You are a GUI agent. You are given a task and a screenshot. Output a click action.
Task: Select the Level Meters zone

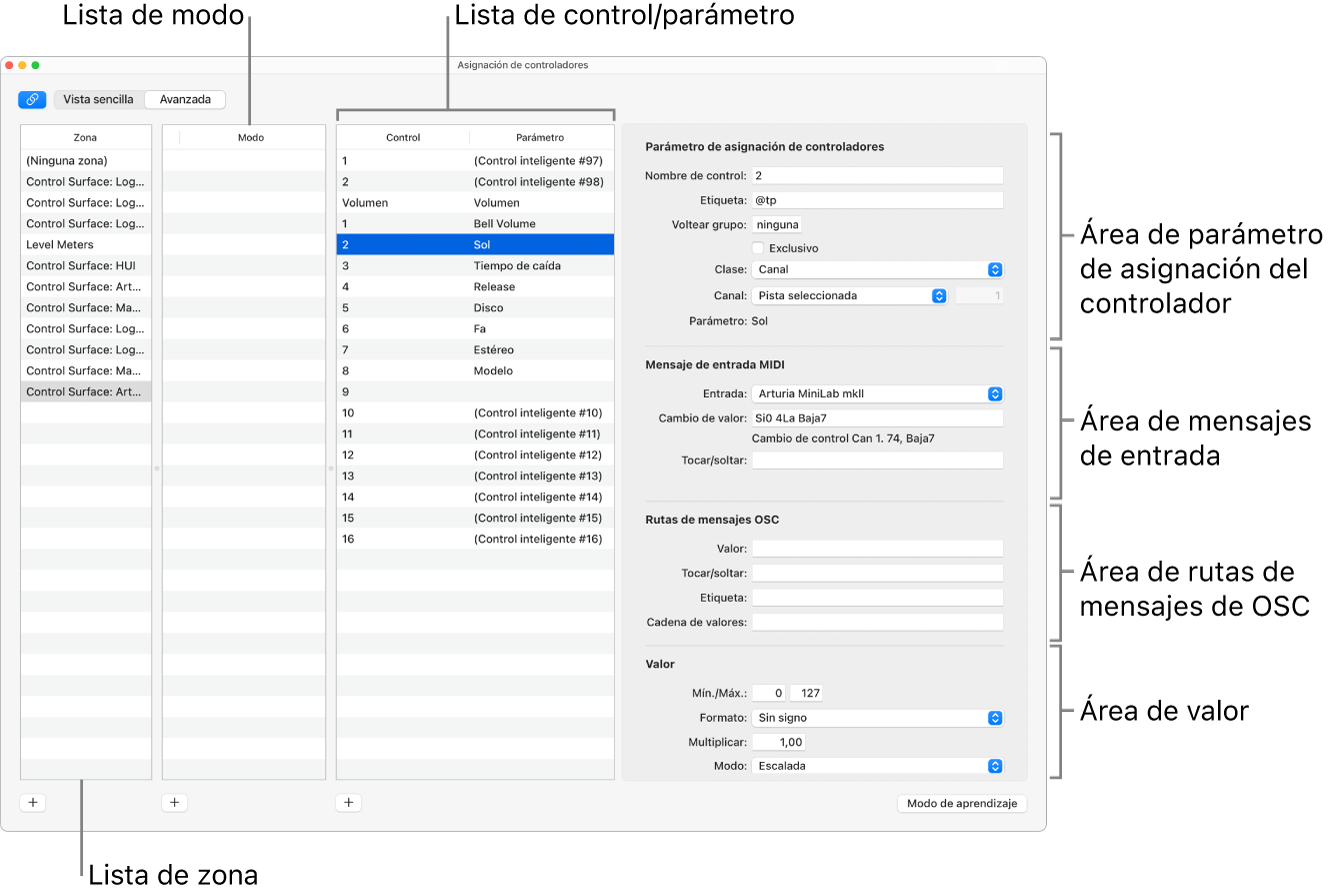tap(86, 245)
